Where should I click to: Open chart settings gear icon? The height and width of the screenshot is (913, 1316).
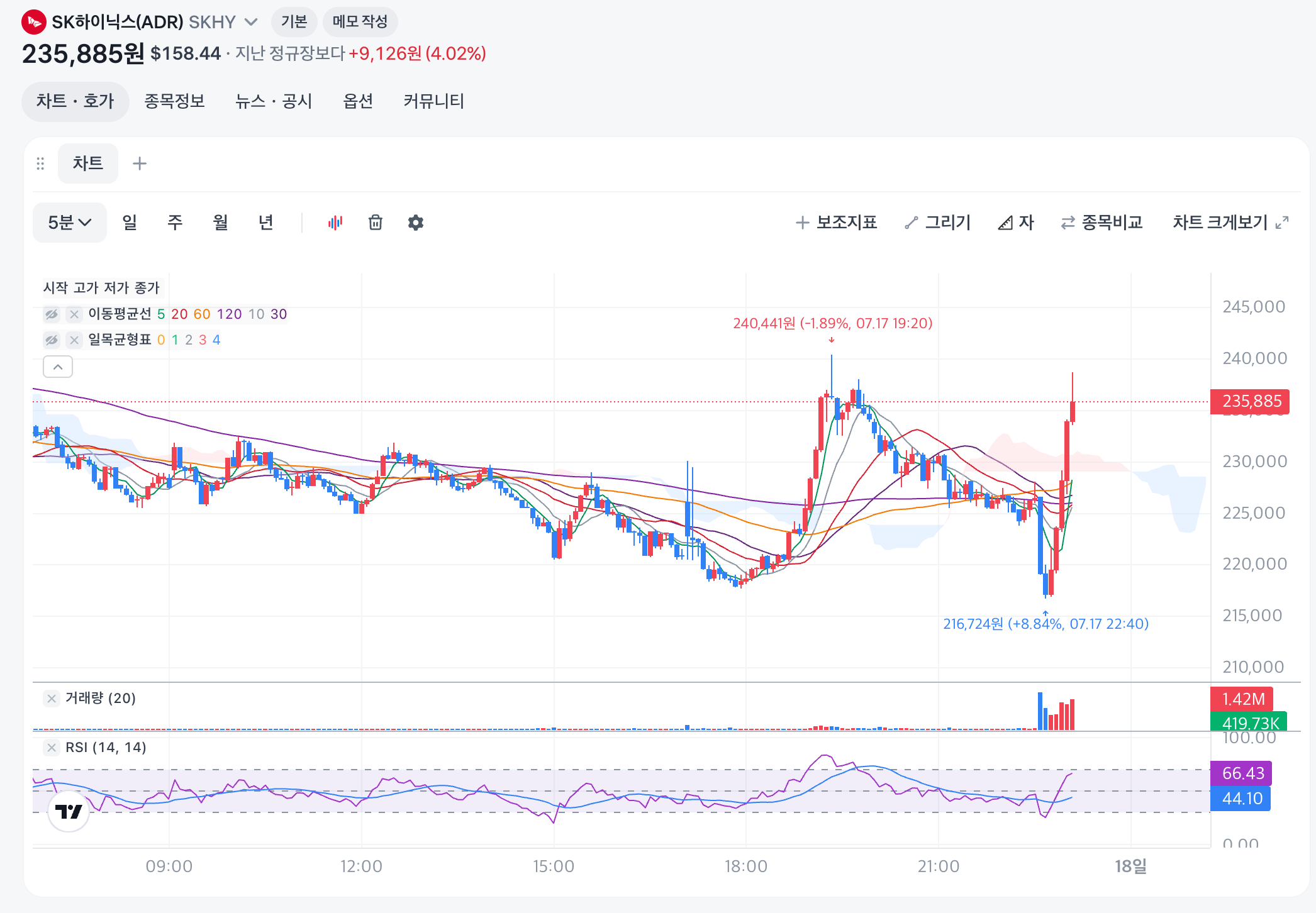[416, 223]
